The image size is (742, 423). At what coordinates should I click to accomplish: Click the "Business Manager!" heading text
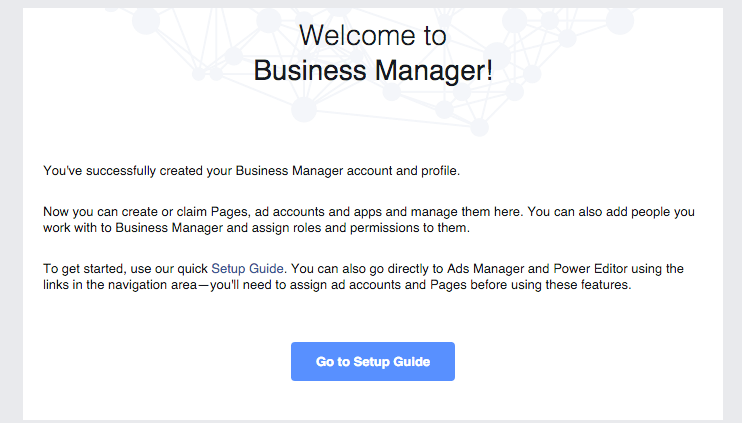pyautogui.click(x=372, y=71)
